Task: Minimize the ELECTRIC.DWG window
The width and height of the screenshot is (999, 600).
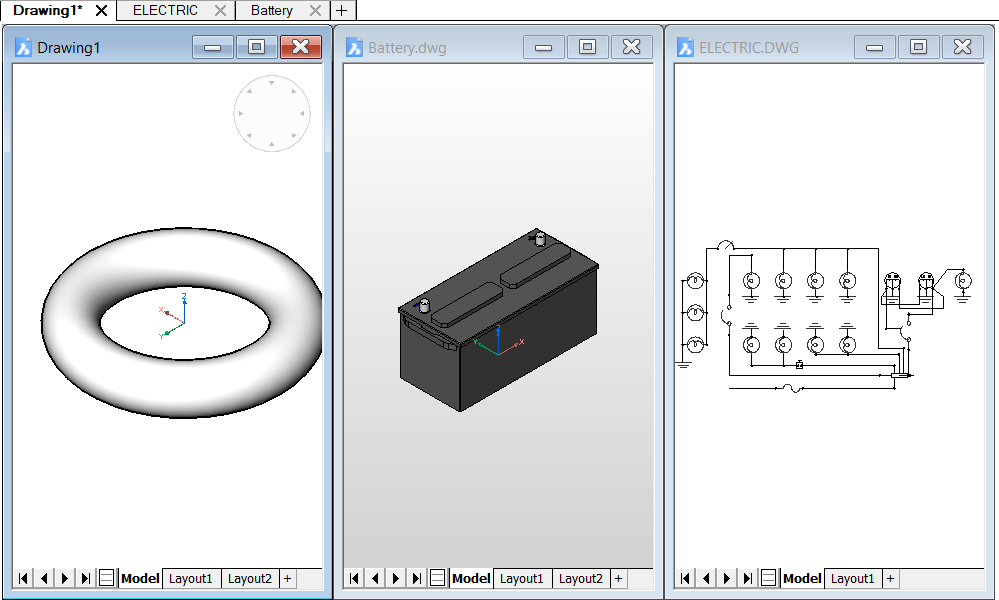Action: pos(874,47)
